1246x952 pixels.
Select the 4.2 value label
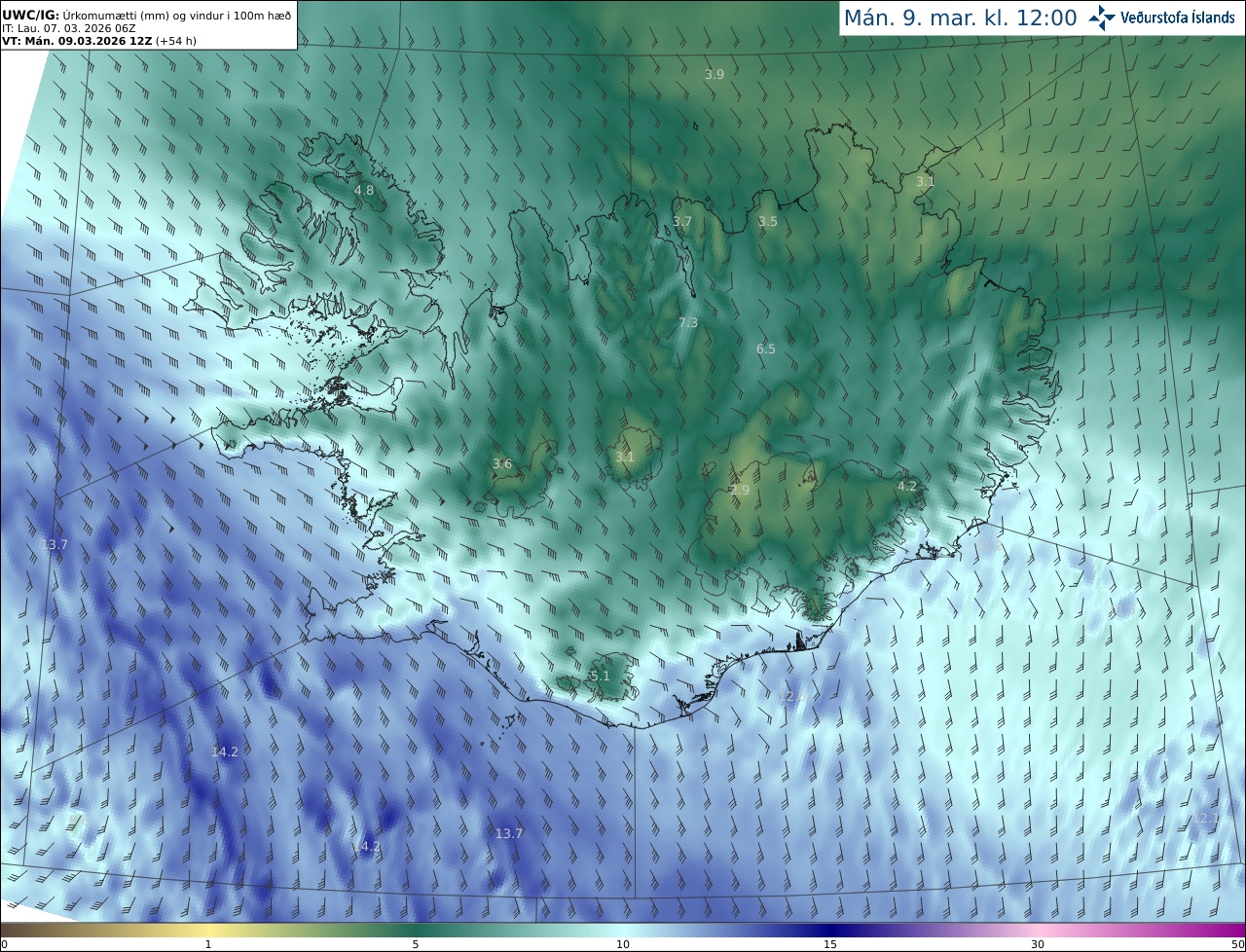point(907,485)
